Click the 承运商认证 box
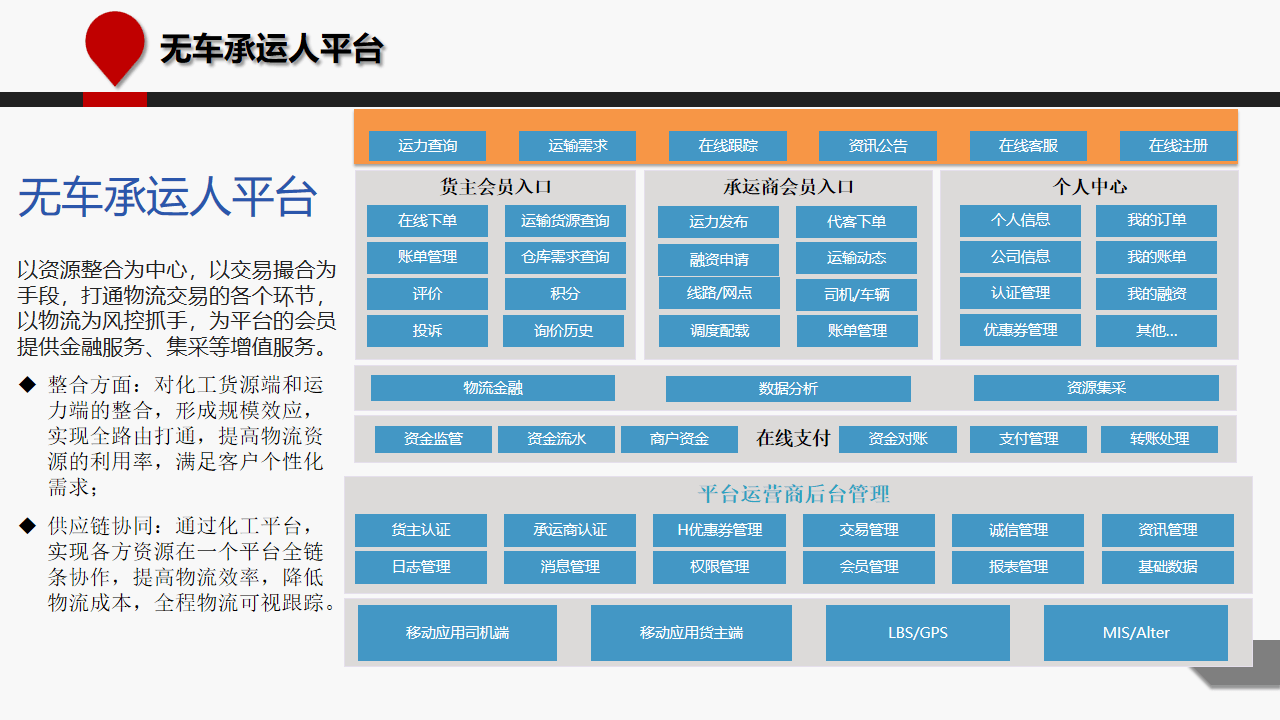This screenshot has height=720, width=1280. 570,530
